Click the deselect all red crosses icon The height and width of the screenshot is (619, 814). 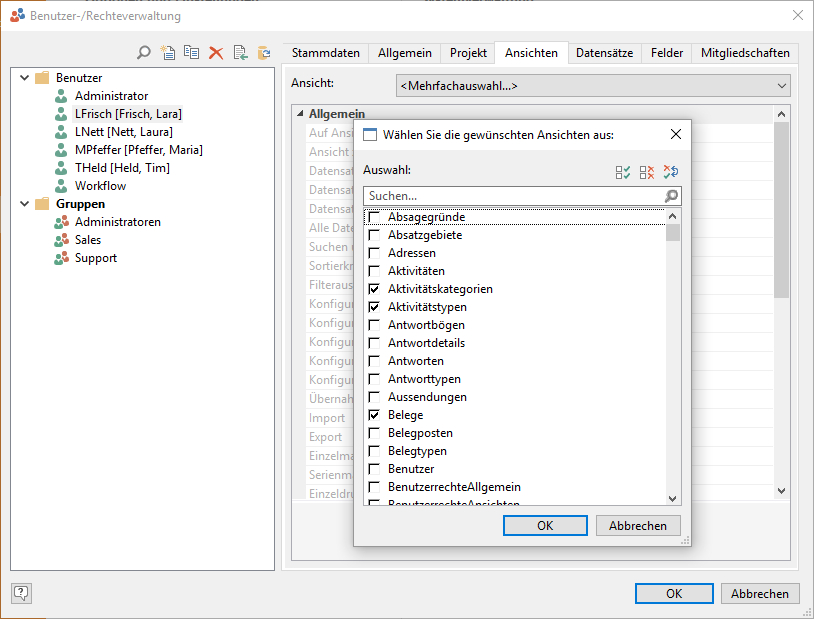[x=647, y=172]
